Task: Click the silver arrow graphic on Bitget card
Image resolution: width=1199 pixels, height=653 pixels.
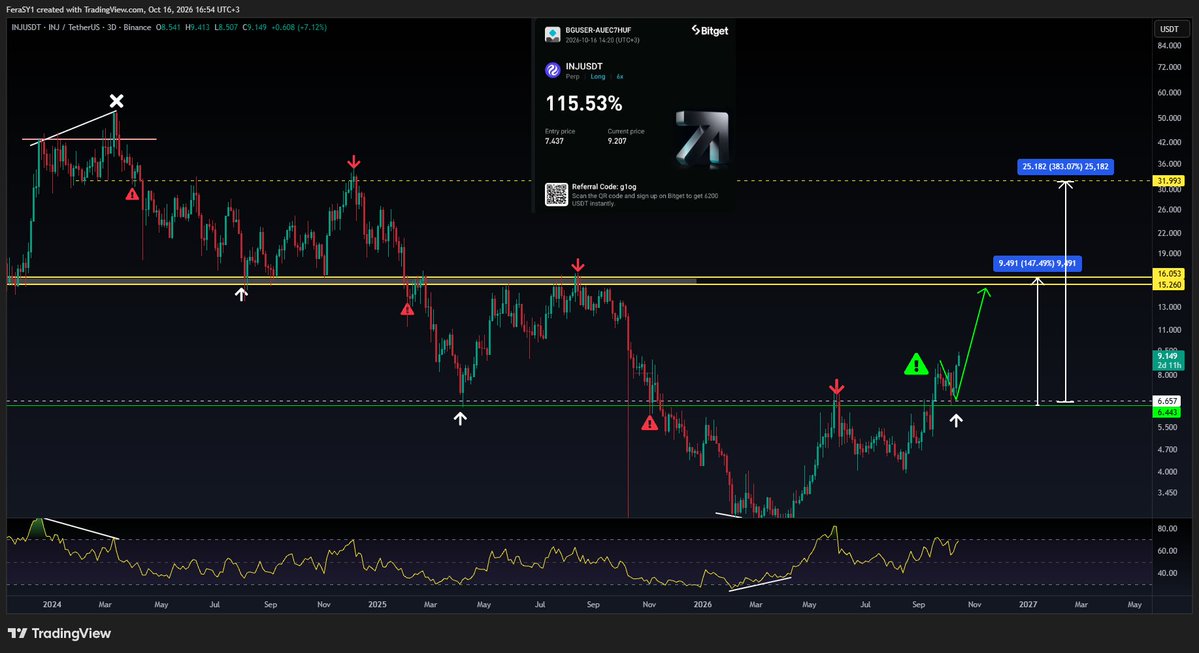Action: 702,138
